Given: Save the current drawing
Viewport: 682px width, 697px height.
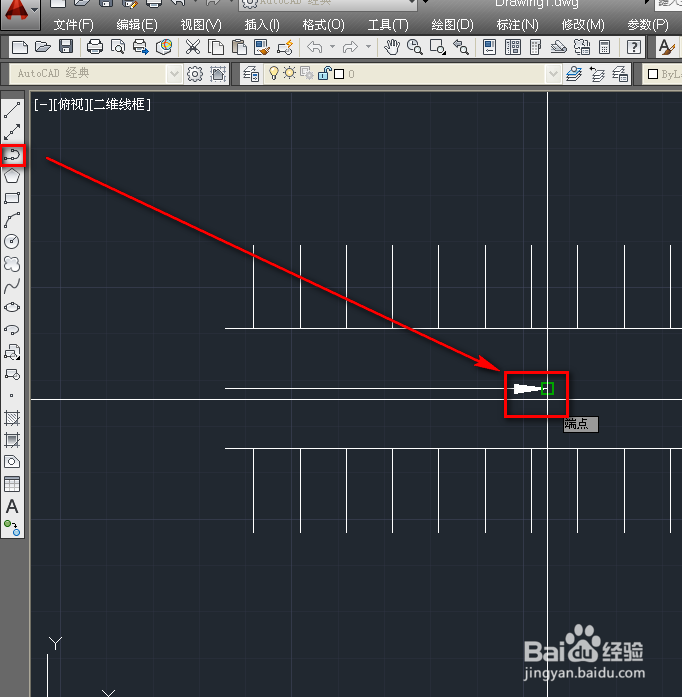Looking at the screenshot, I should tap(66, 47).
